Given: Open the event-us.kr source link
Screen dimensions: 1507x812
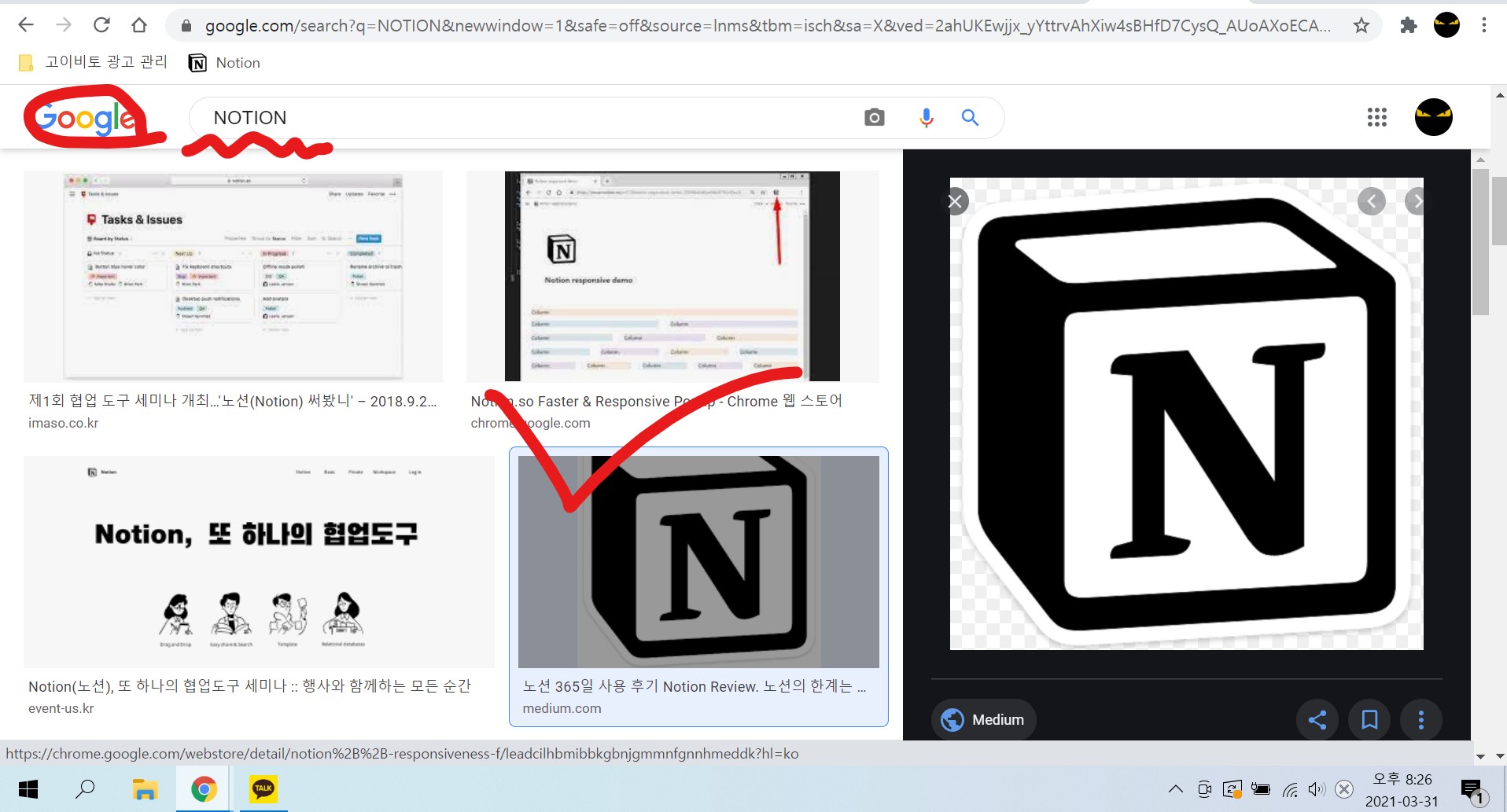Looking at the screenshot, I should [61, 708].
